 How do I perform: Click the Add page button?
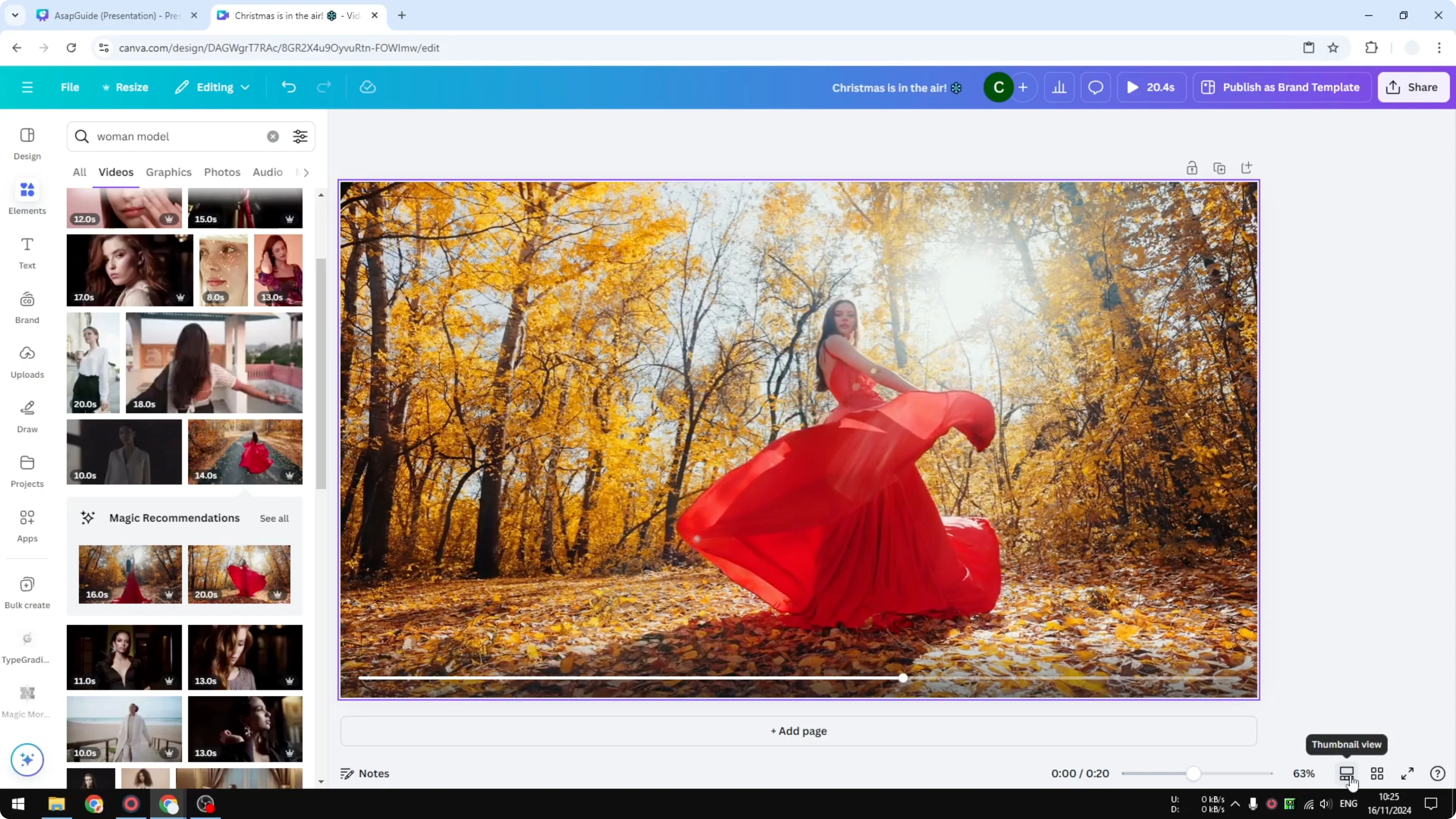(798, 730)
